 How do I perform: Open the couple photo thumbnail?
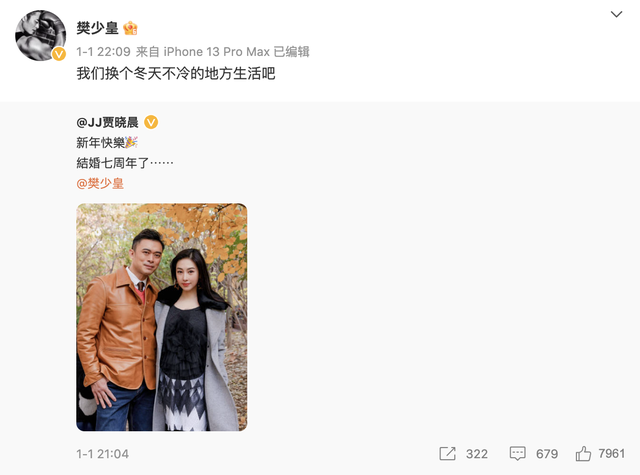162,317
